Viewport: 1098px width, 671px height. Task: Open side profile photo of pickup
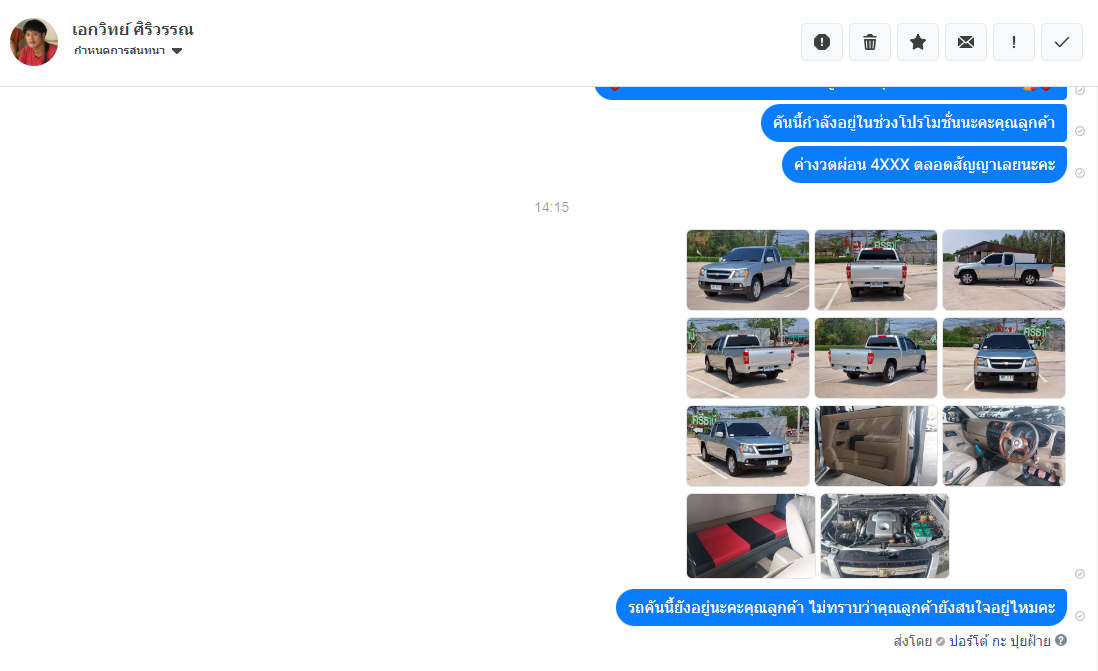(x=1003, y=270)
